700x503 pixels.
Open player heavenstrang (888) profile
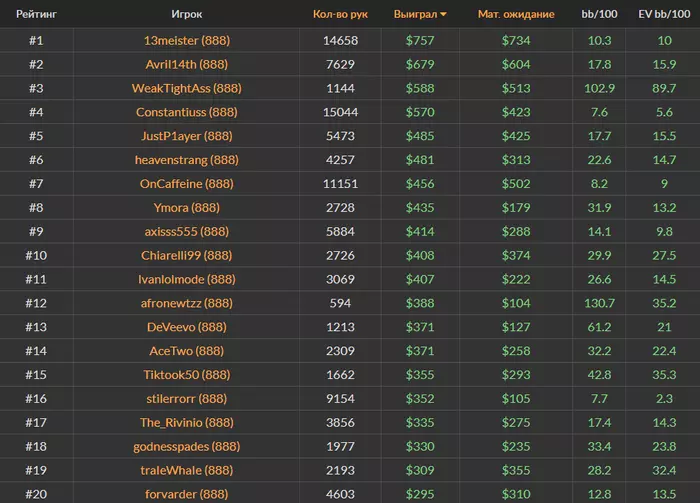(x=187, y=160)
